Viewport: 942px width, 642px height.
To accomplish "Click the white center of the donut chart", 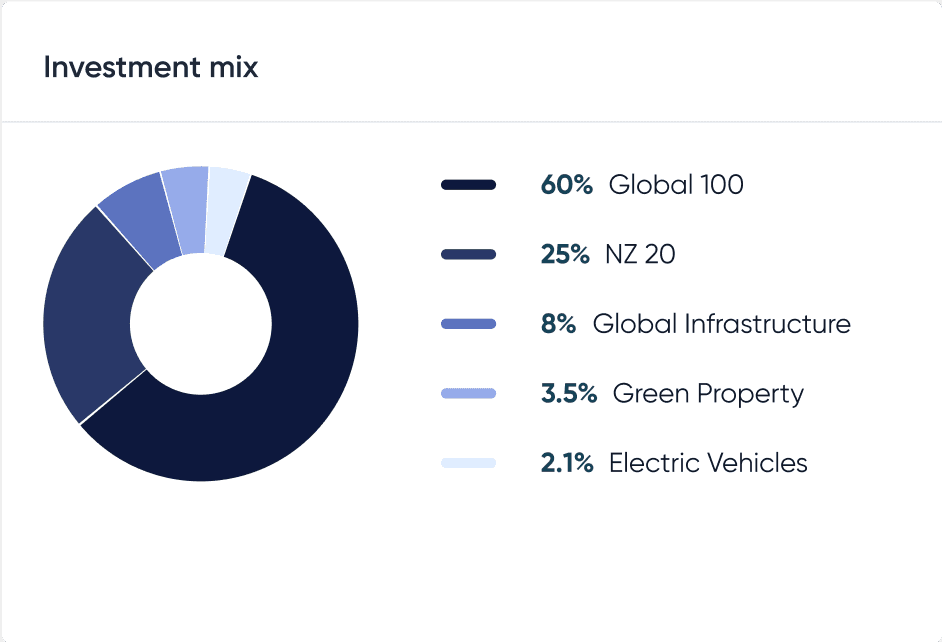I will point(201,324).
